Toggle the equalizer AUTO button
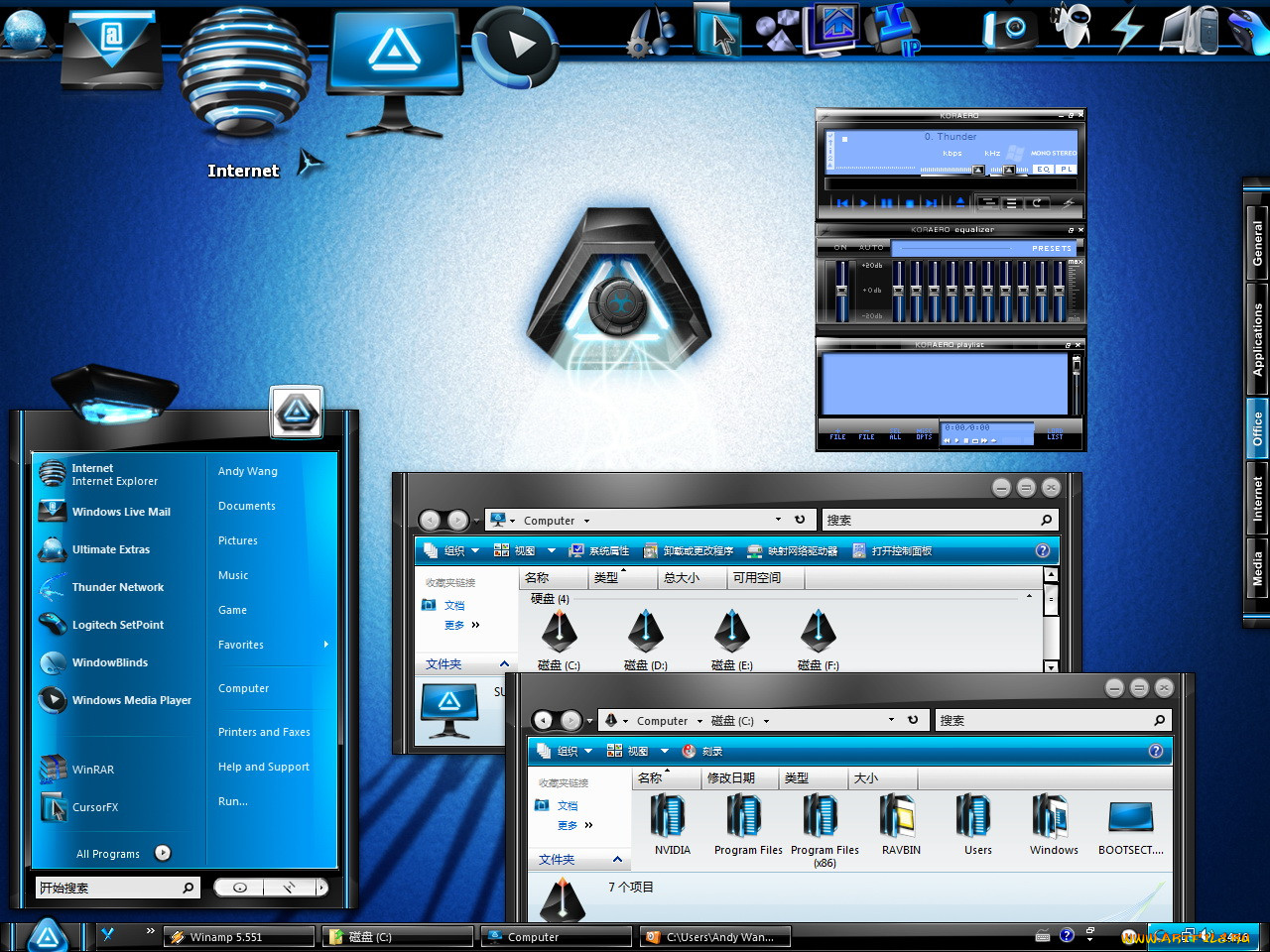1270x952 pixels. coord(871,248)
